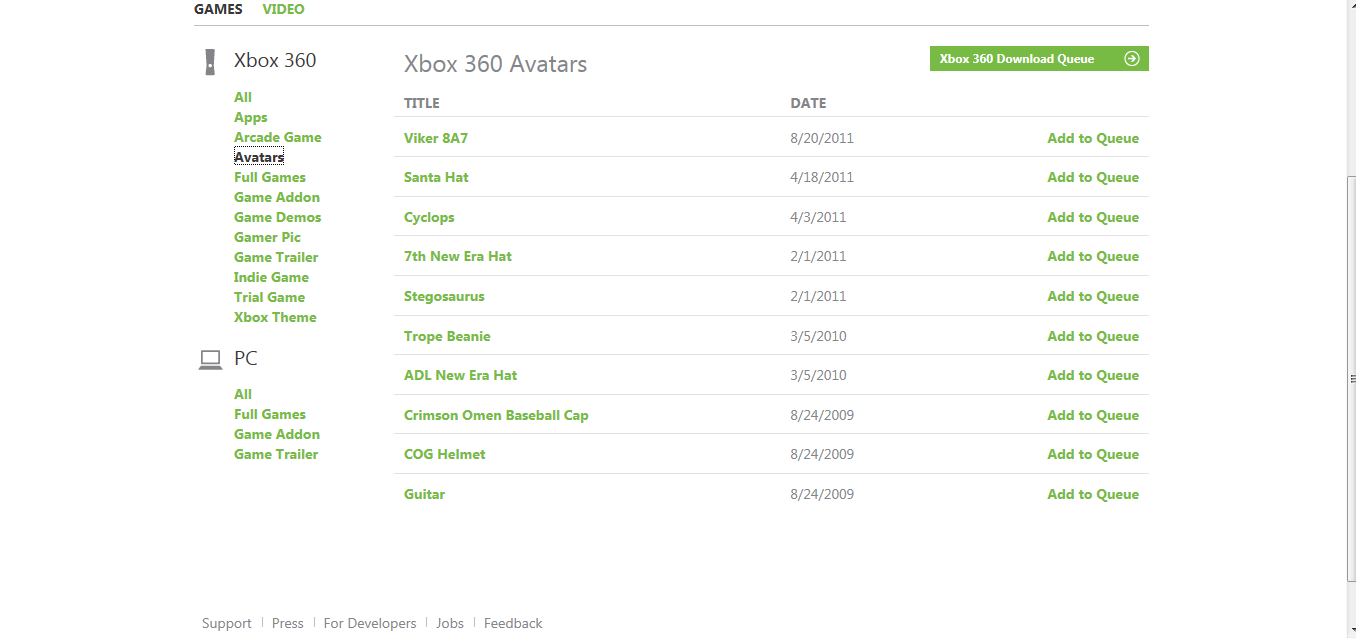Image resolution: width=1356 pixels, height=638 pixels.
Task: Open the Trope Beanie avatar item
Action: tap(447, 336)
